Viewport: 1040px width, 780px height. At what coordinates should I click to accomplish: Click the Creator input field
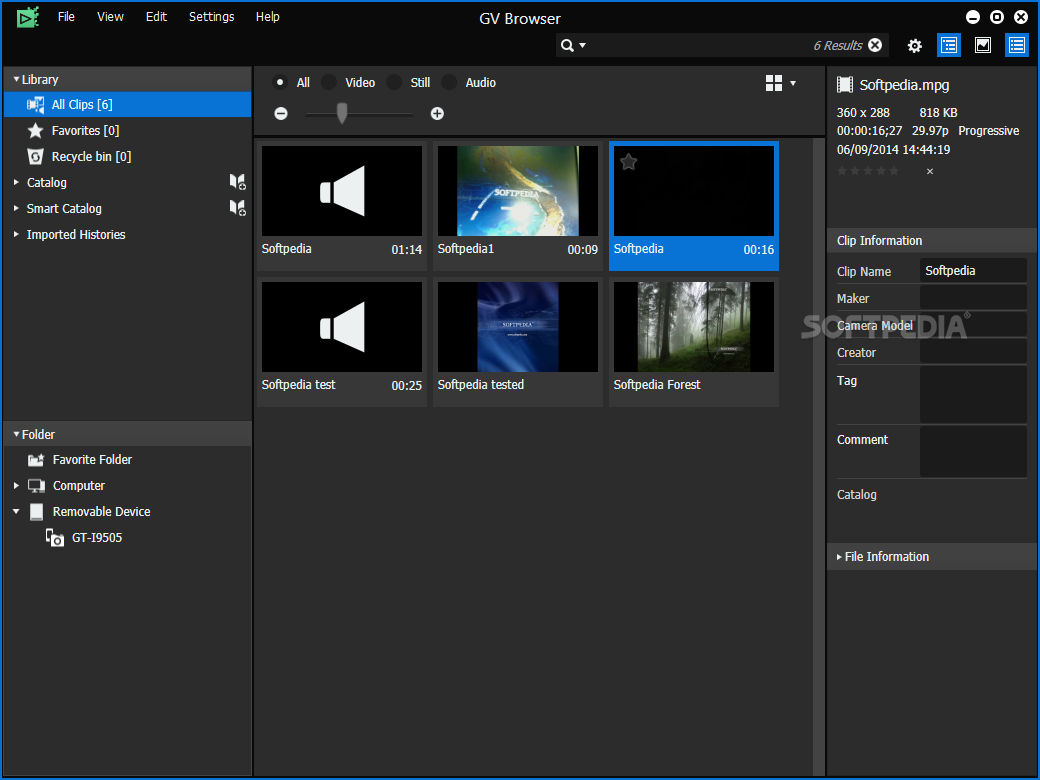973,352
